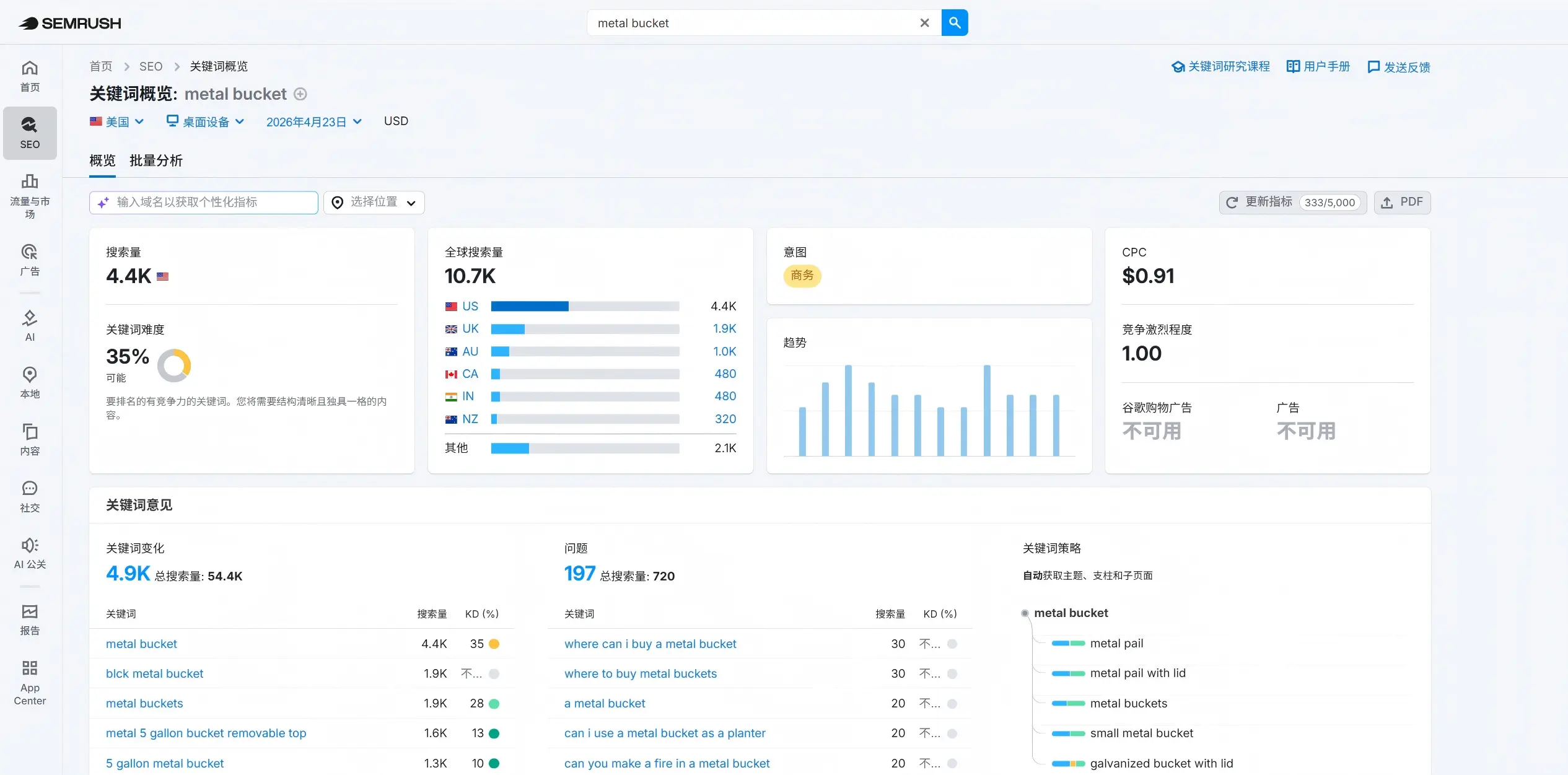1568x775 pixels.
Task: Clear the search box with X icon
Action: coord(924,23)
